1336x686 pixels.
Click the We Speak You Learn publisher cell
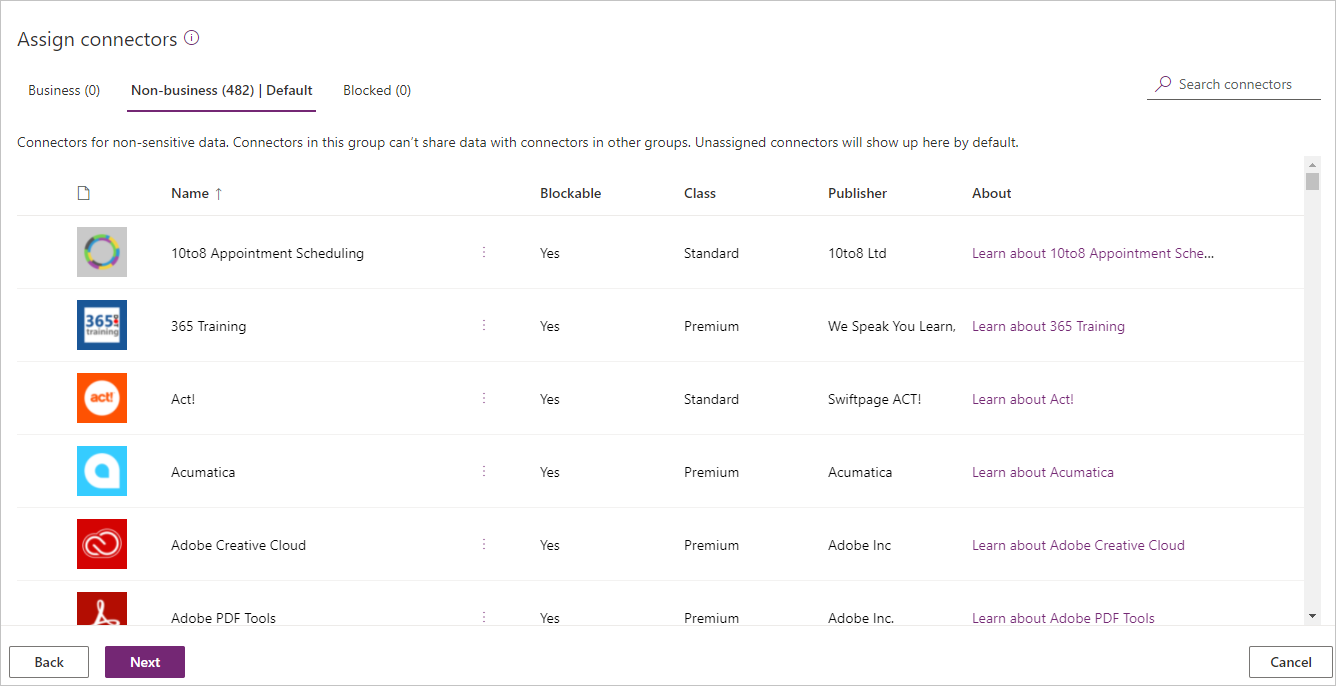(x=892, y=326)
